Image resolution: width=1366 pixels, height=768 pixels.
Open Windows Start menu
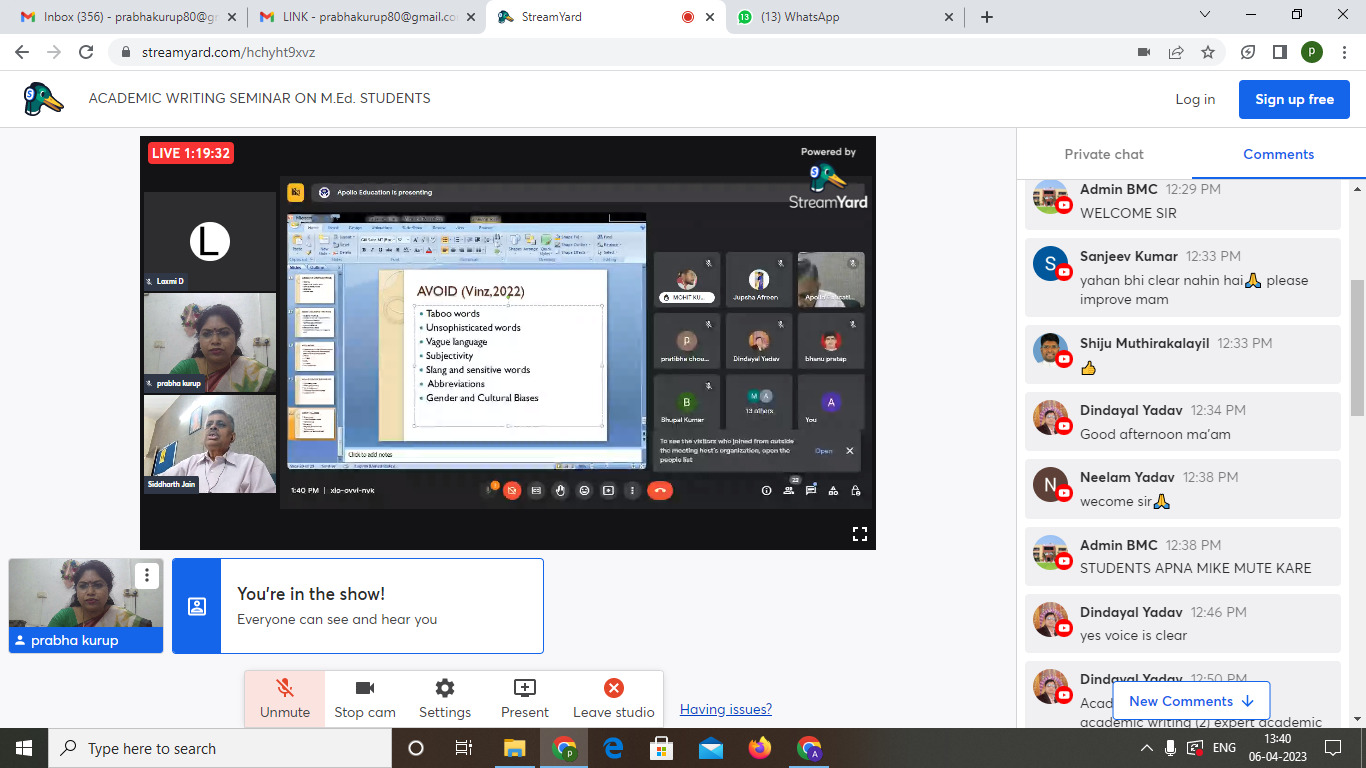pos(24,748)
